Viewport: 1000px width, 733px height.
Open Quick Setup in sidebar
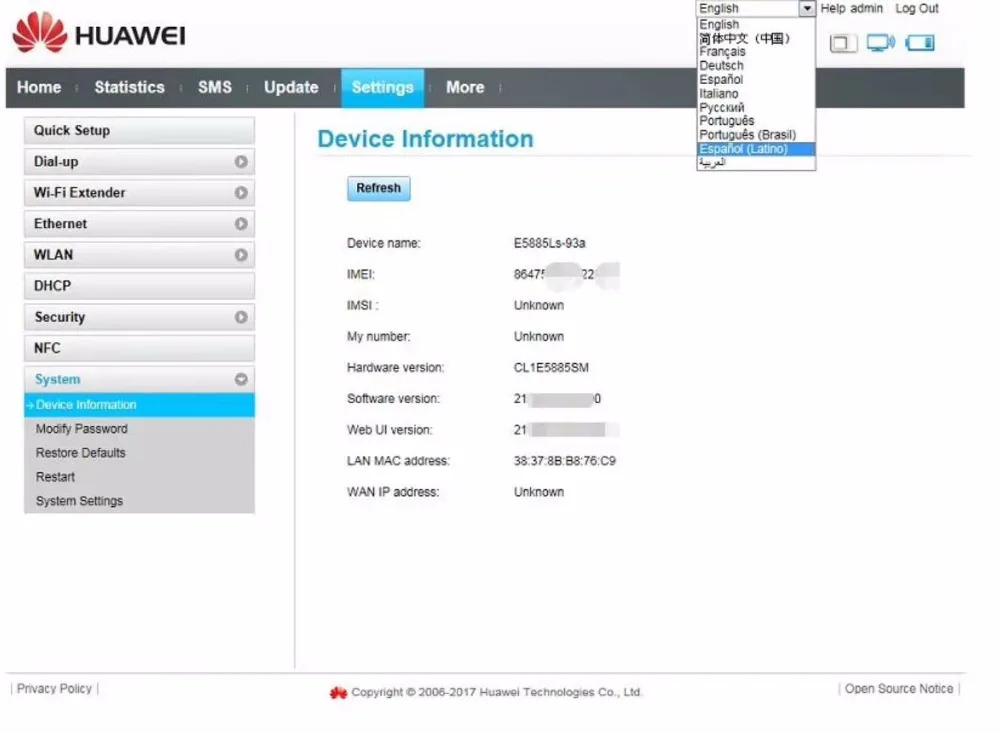coord(139,131)
